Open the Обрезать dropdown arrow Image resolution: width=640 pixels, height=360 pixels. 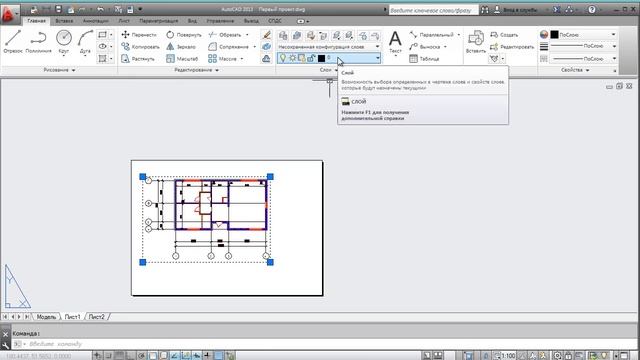pyautogui.click(x=247, y=35)
